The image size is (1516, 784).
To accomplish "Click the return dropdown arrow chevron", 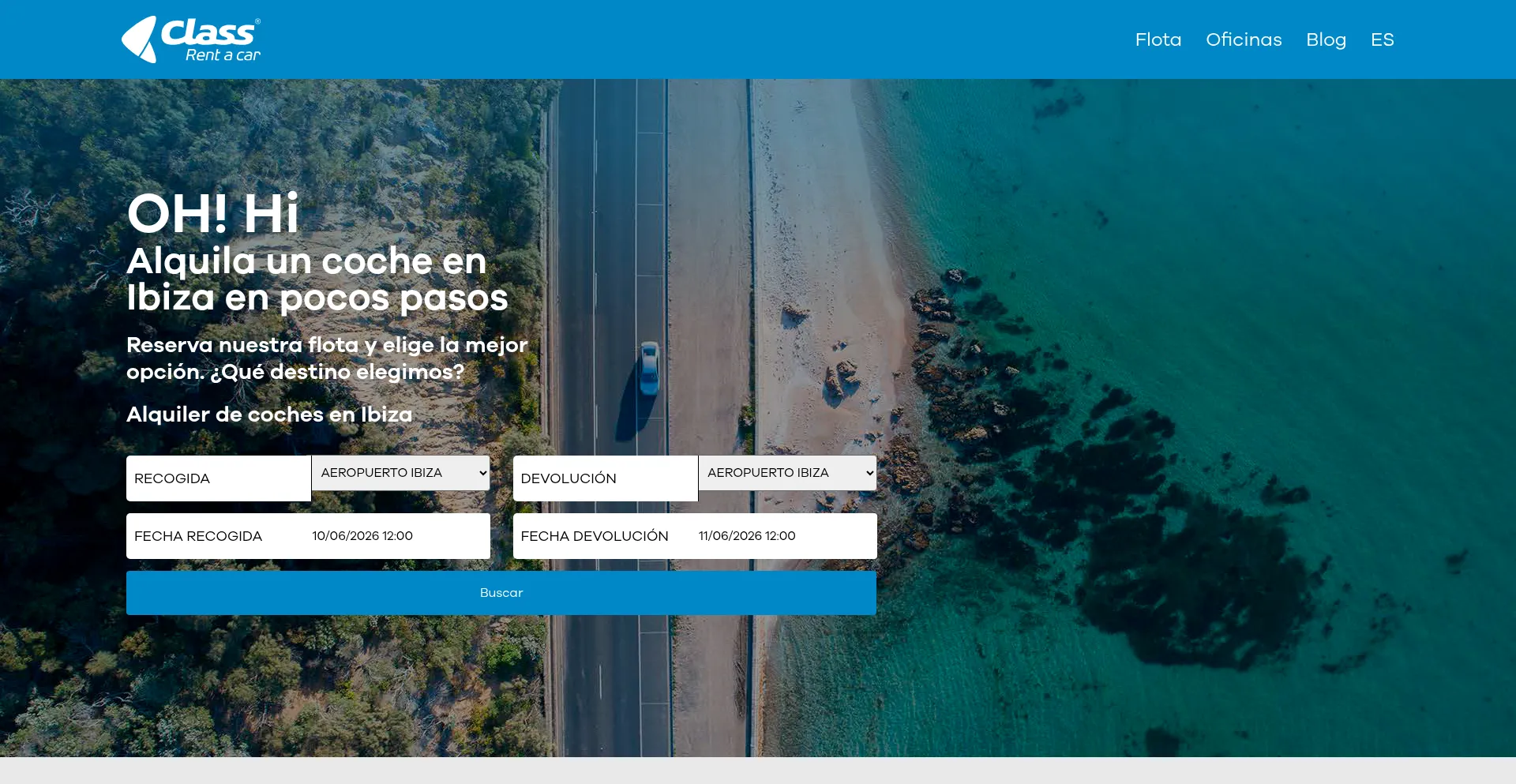I will [869, 473].
